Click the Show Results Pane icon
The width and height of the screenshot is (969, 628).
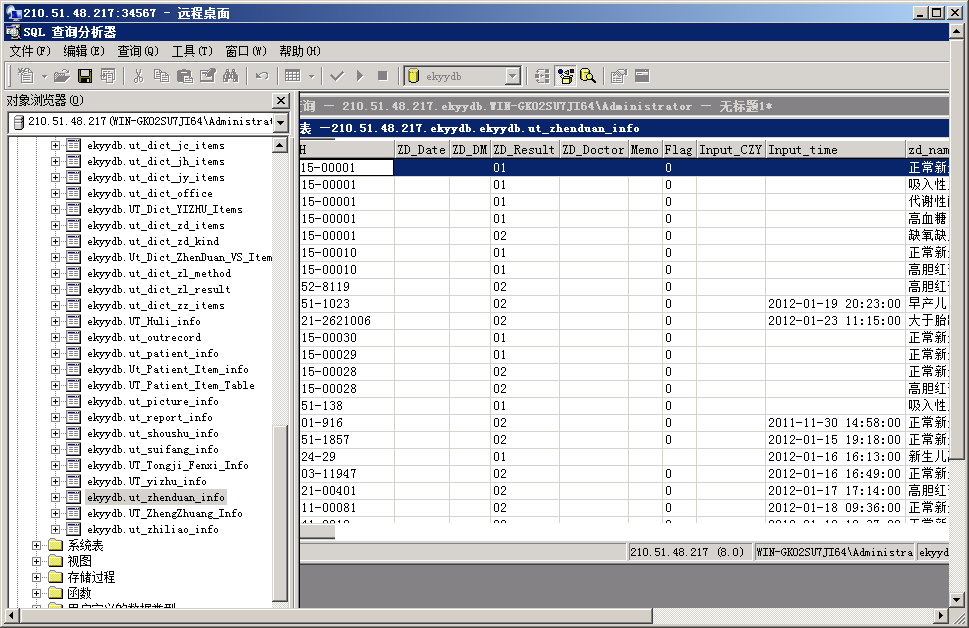tap(642, 76)
